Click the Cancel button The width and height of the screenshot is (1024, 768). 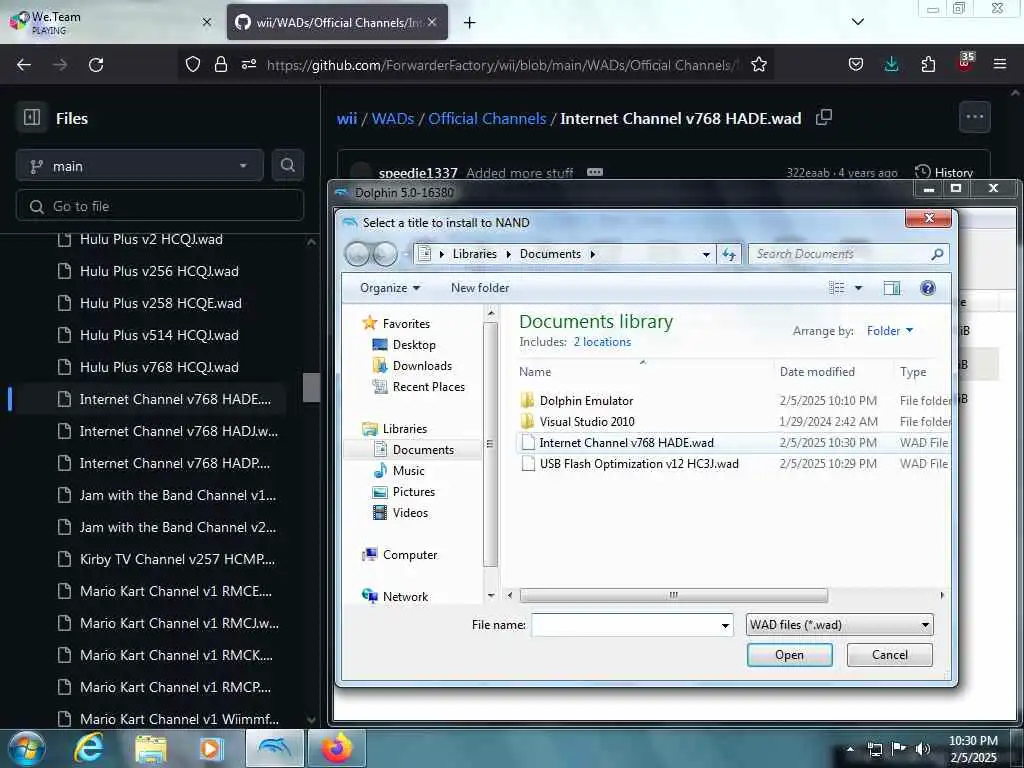[x=889, y=655]
